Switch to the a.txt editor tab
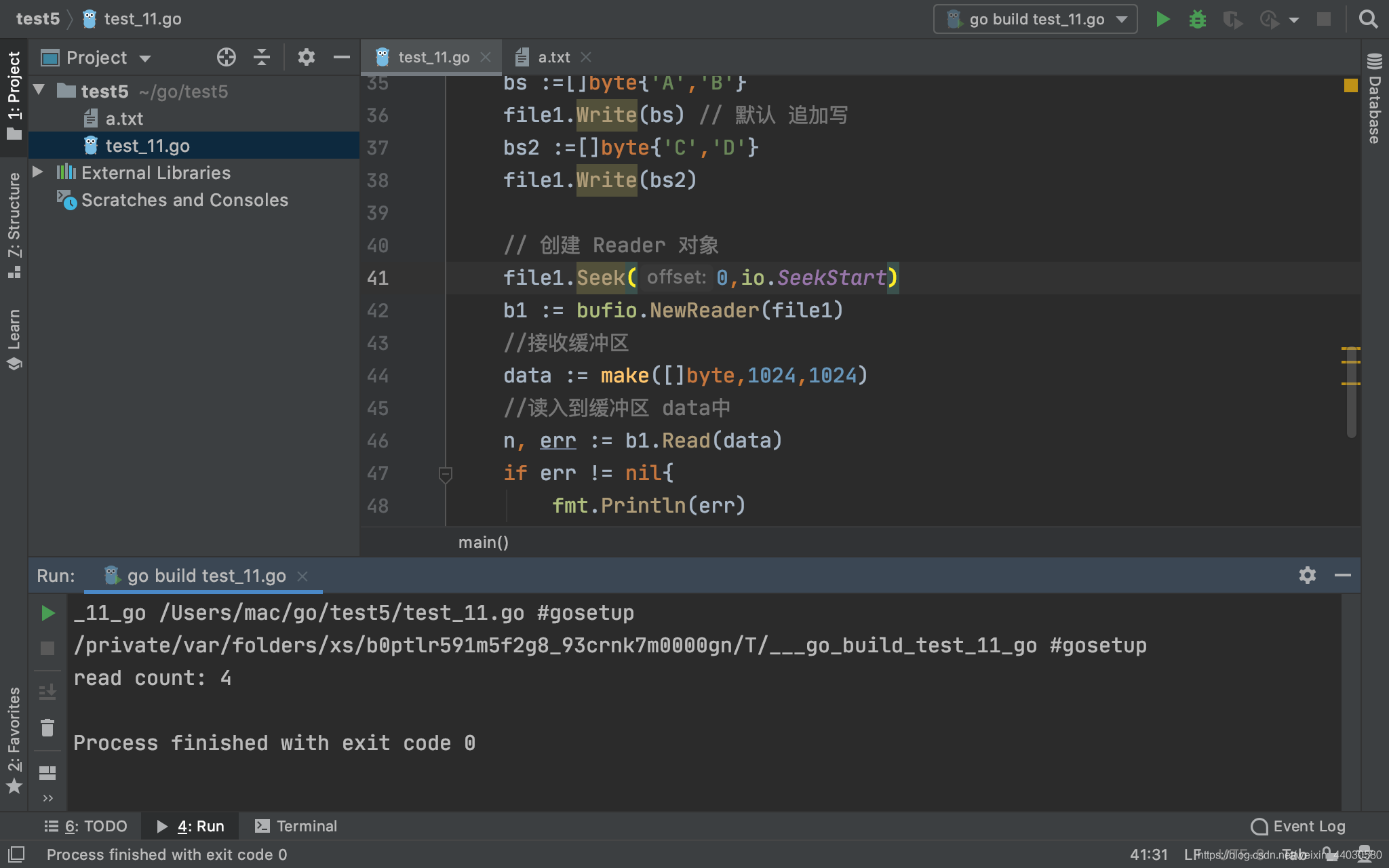Viewport: 1389px width, 868px height. 553,58
